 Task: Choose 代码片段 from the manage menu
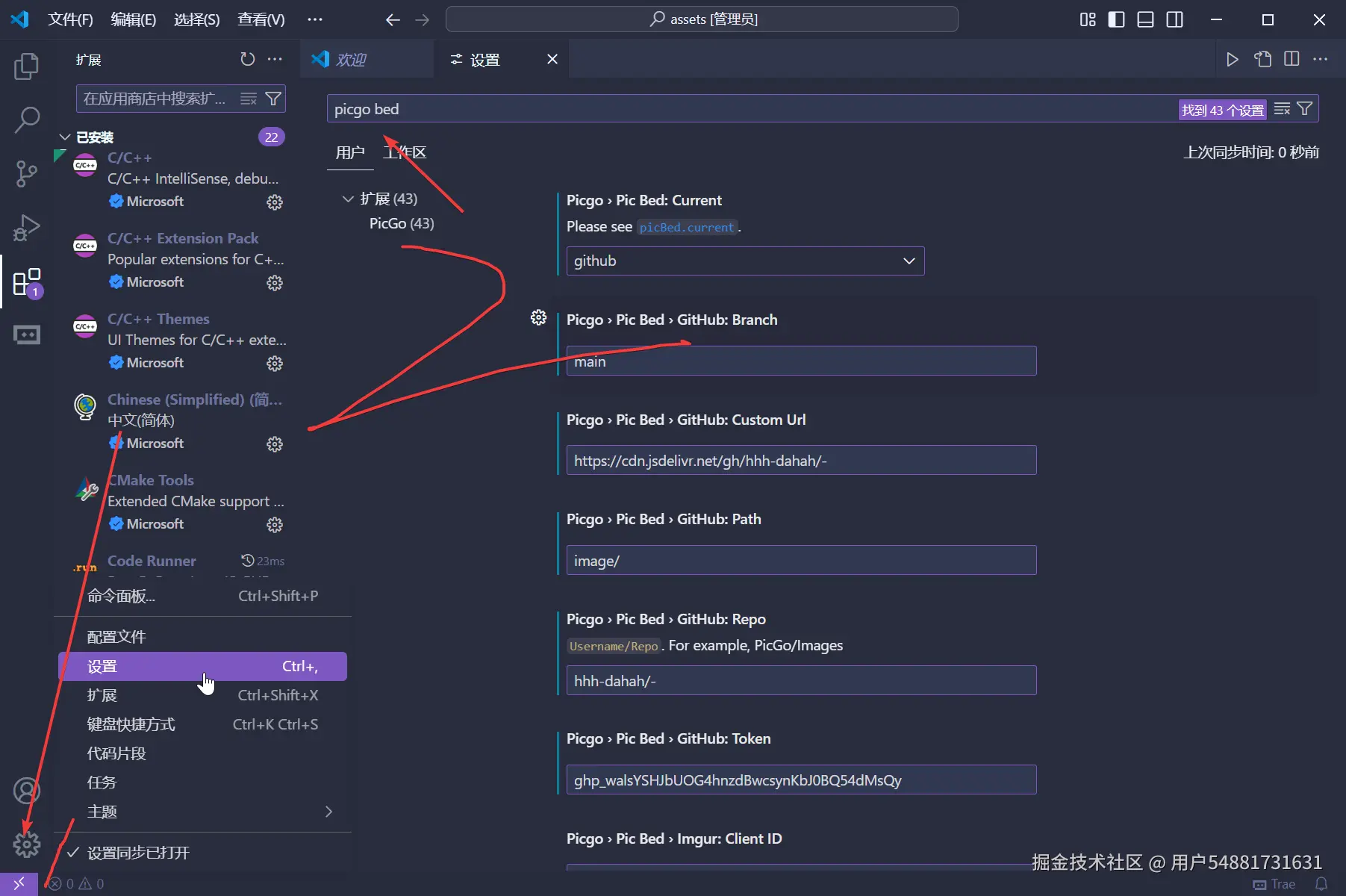click(203, 753)
